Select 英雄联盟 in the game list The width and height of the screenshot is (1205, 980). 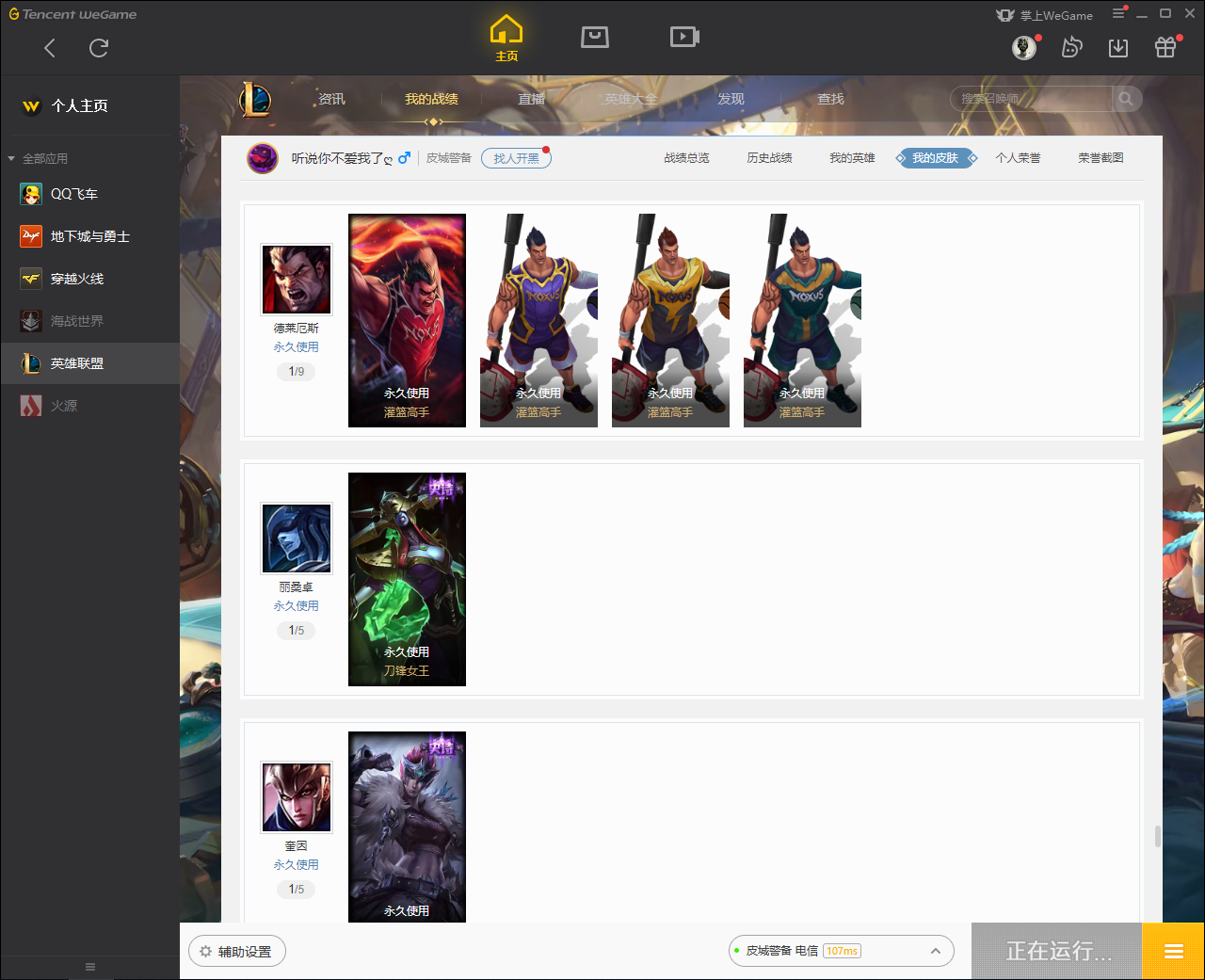(89, 363)
